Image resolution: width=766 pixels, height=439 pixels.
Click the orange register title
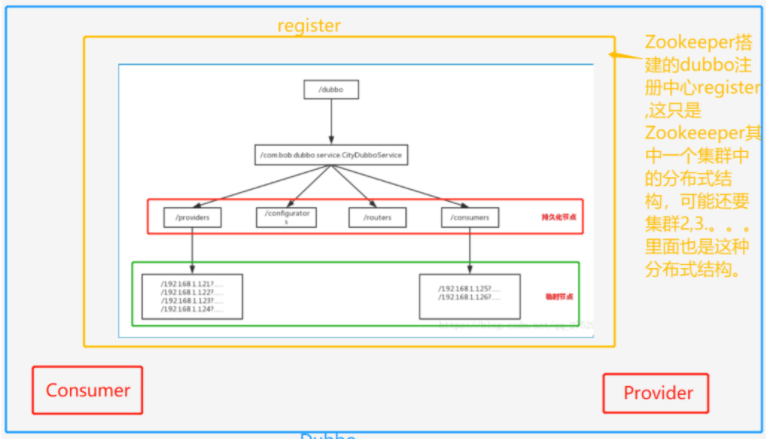coord(309,26)
